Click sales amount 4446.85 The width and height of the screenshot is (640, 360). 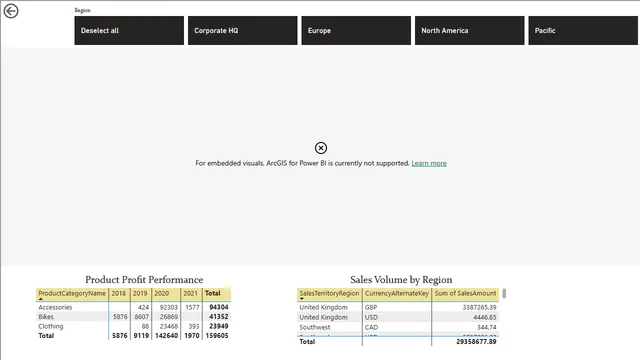[x=484, y=317]
